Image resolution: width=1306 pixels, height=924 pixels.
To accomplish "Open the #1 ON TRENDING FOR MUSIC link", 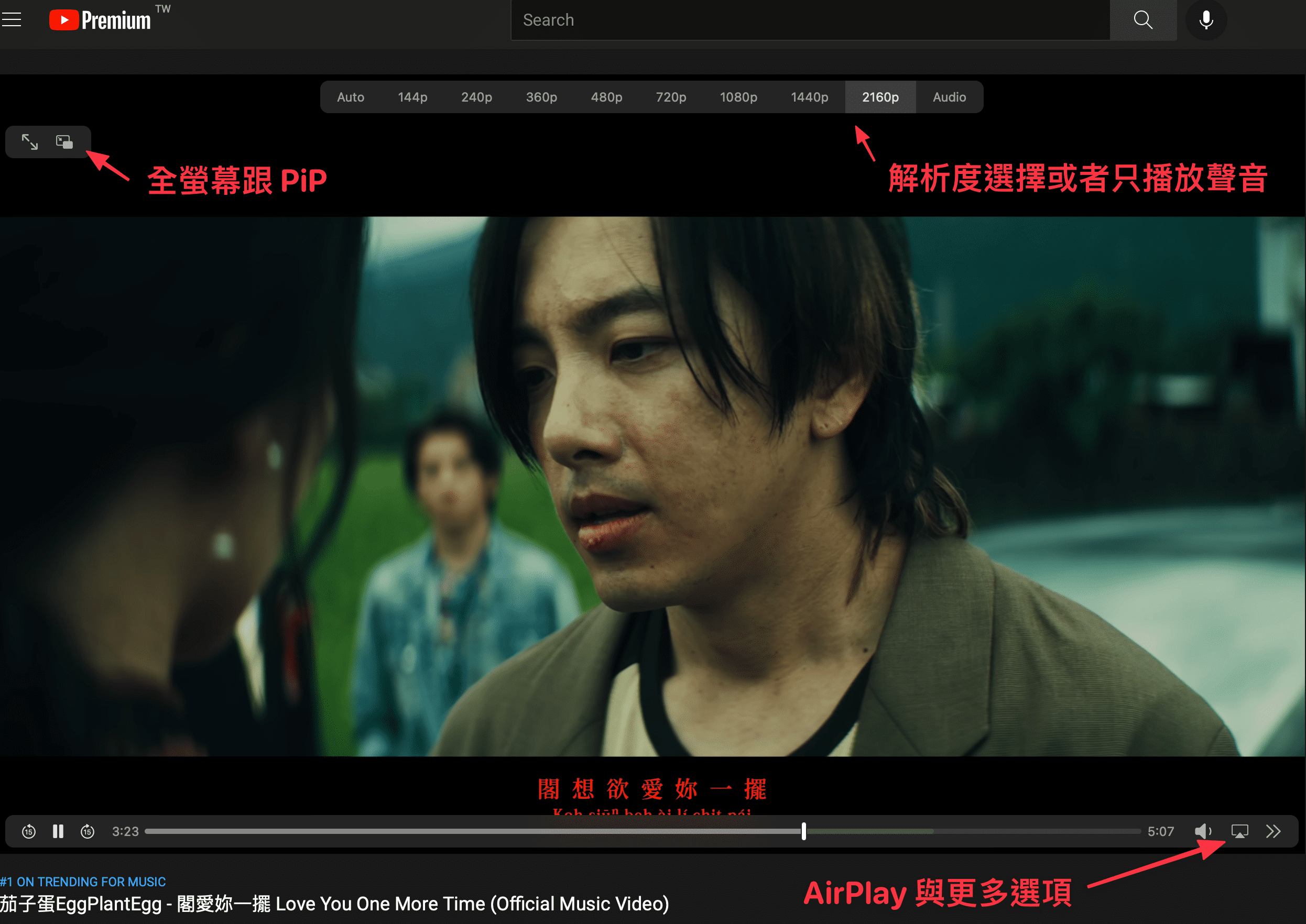I will click(x=83, y=882).
